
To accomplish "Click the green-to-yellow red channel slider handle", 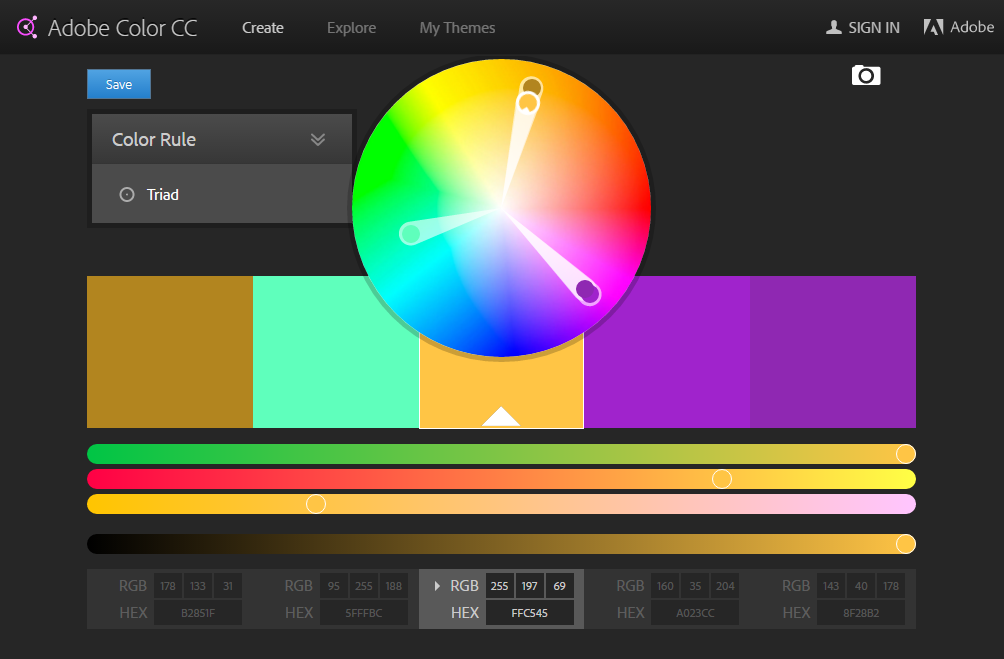I will [905, 454].
